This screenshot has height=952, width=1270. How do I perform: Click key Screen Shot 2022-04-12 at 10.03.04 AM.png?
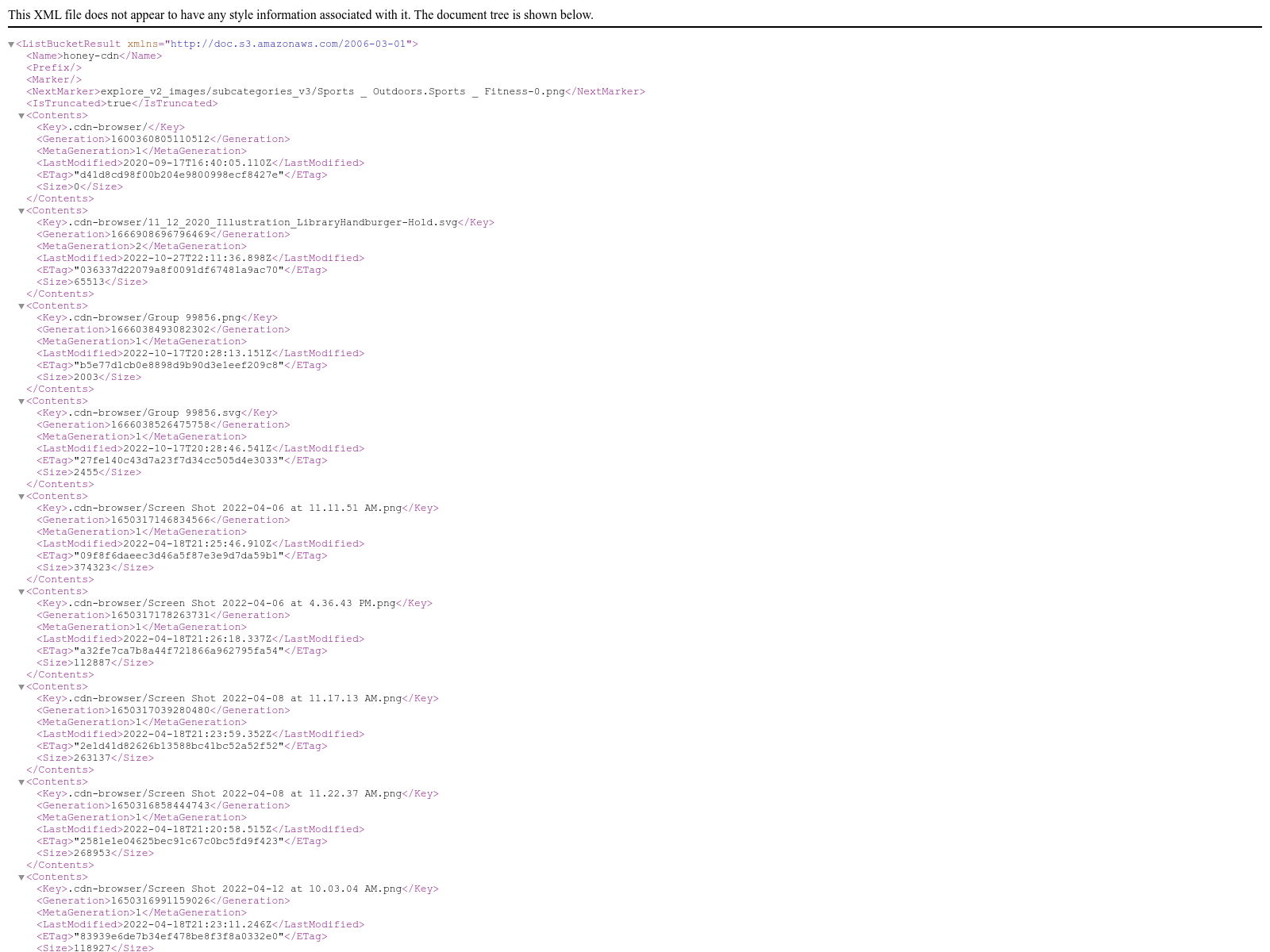coord(235,889)
